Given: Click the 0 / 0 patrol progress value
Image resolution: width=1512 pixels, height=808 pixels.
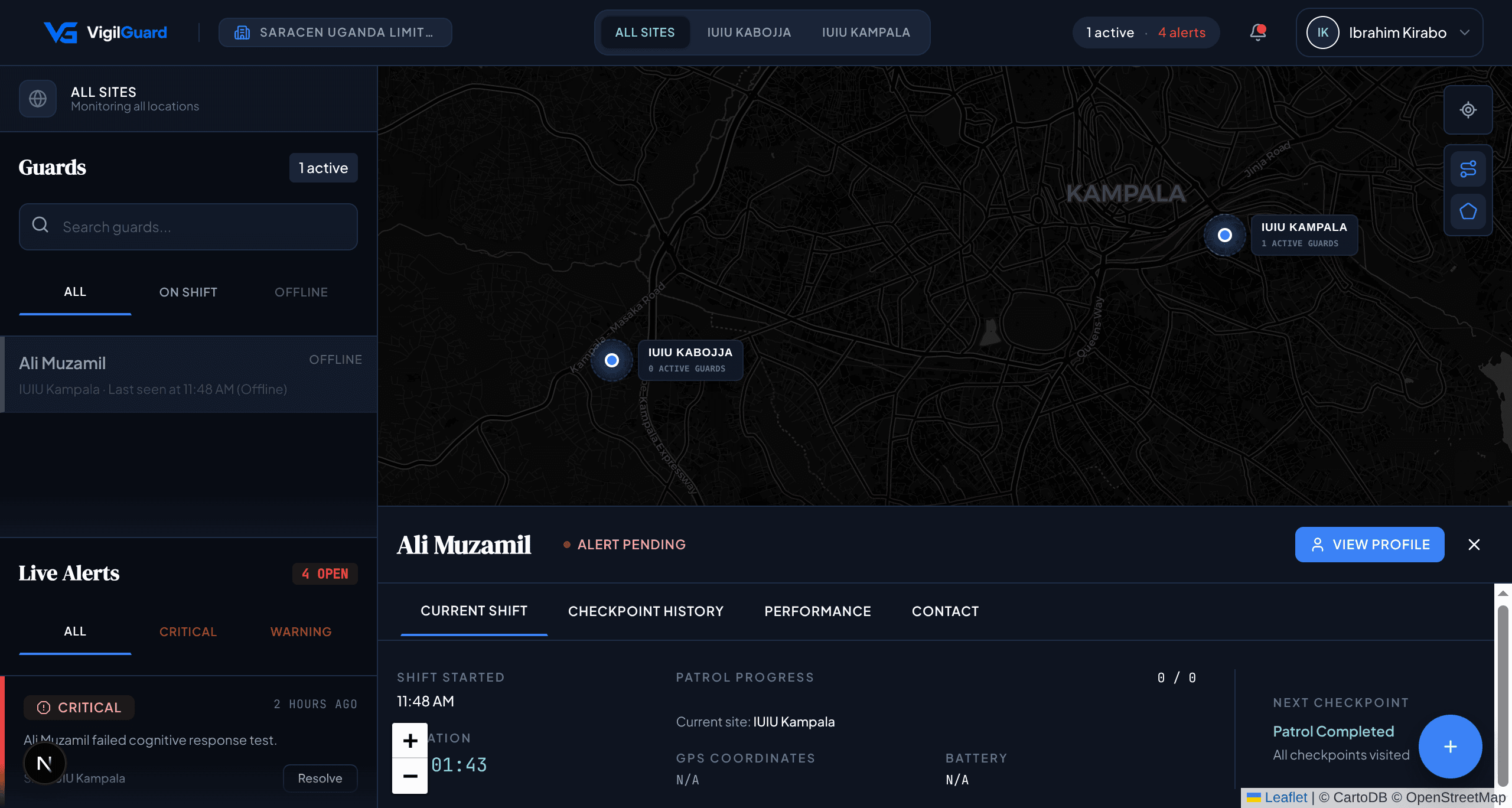Looking at the screenshot, I should pyautogui.click(x=1177, y=677).
